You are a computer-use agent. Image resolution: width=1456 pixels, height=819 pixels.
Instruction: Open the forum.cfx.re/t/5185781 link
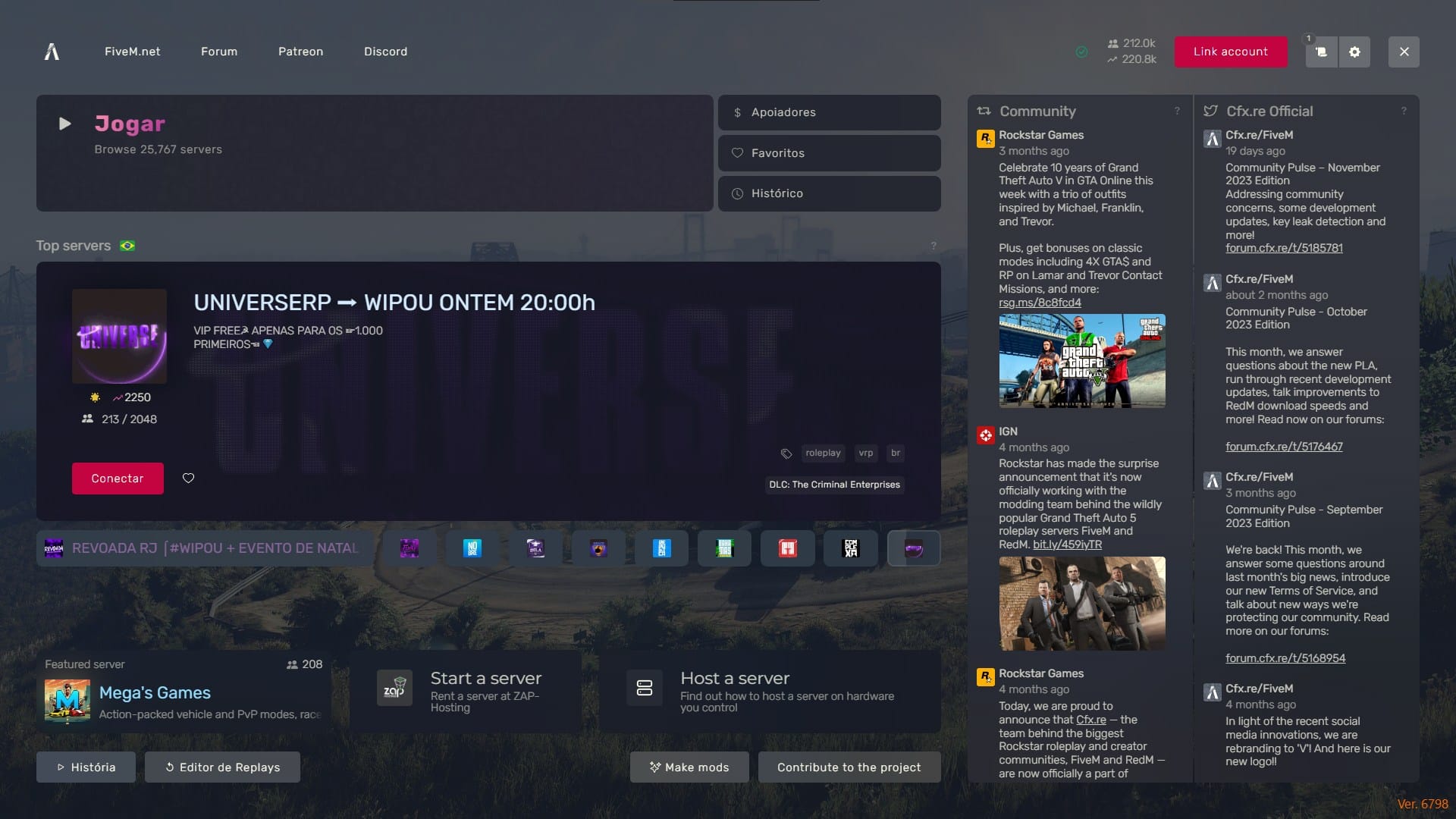(1283, 248)
